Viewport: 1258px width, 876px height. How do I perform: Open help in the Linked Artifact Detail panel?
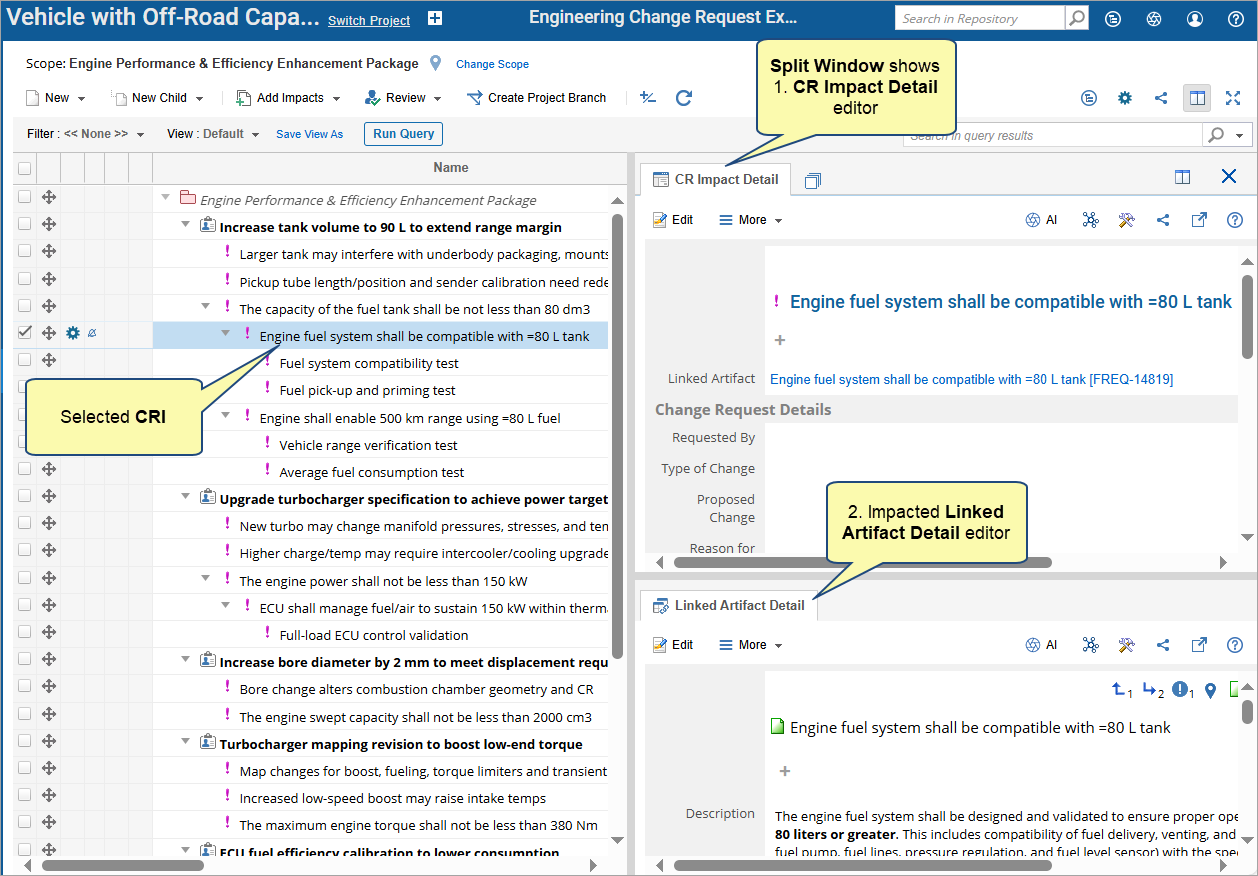(1234, 645)
